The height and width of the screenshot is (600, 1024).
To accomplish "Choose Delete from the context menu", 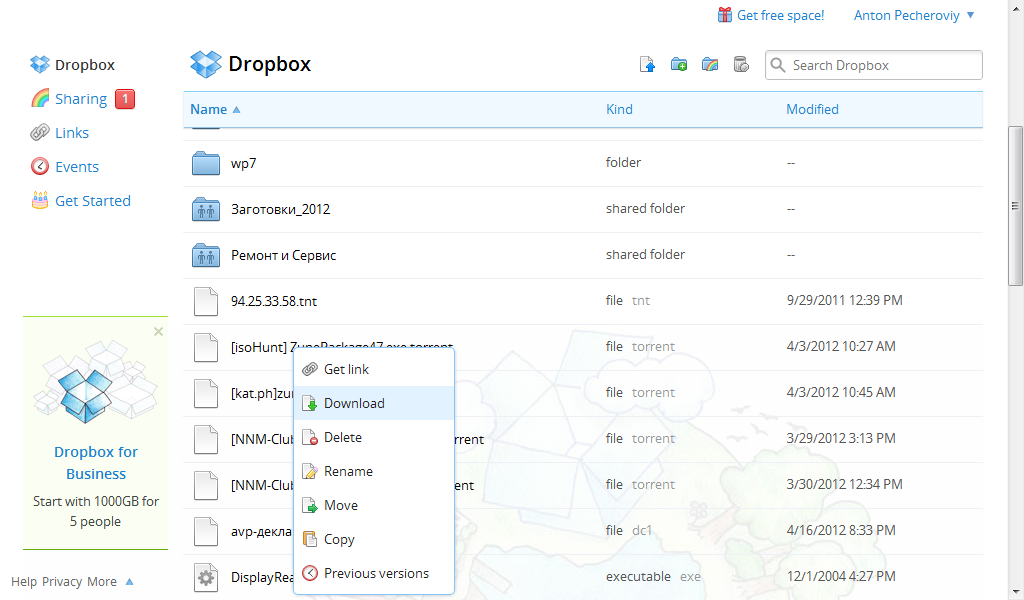I will coord(374,437).
